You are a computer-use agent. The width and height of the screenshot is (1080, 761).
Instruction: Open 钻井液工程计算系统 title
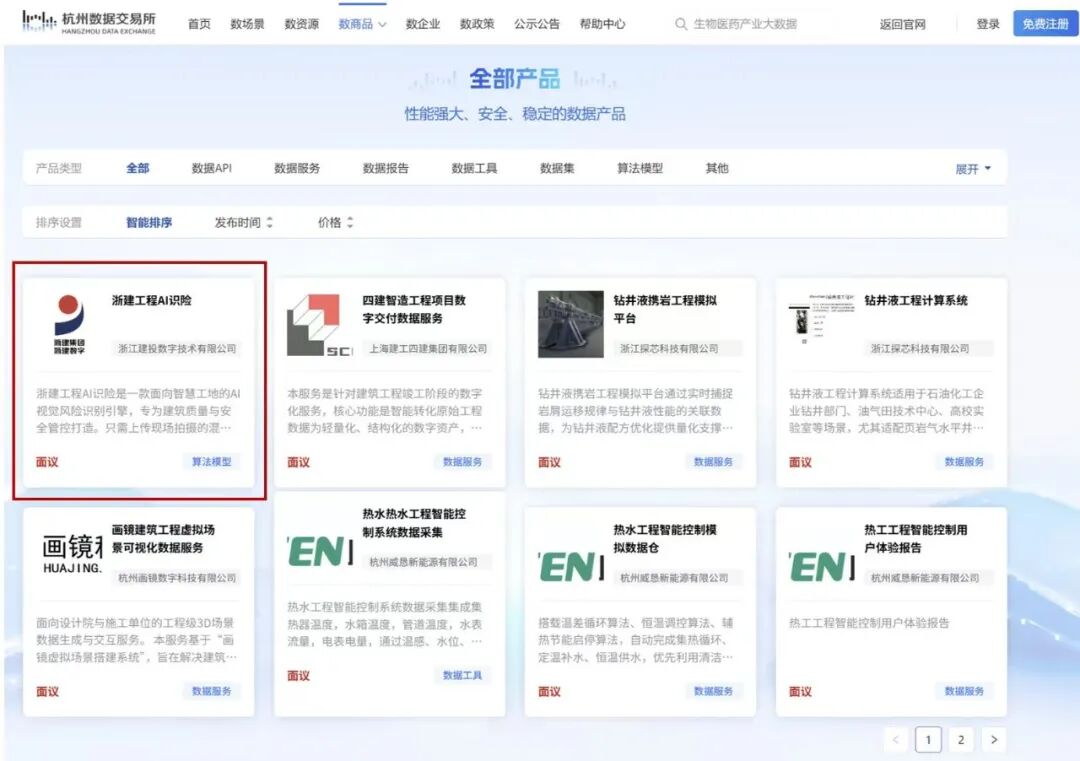(915, 300)
